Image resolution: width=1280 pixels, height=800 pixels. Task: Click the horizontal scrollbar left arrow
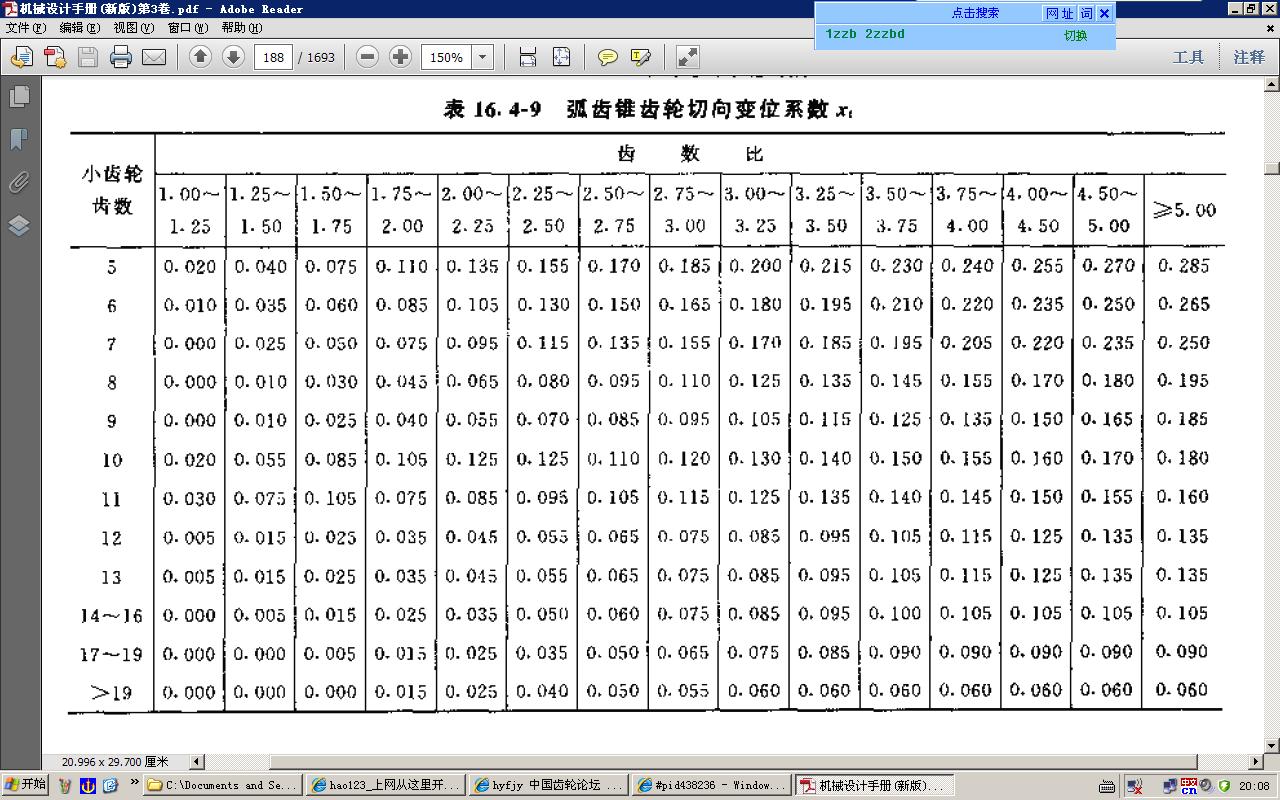197,762
